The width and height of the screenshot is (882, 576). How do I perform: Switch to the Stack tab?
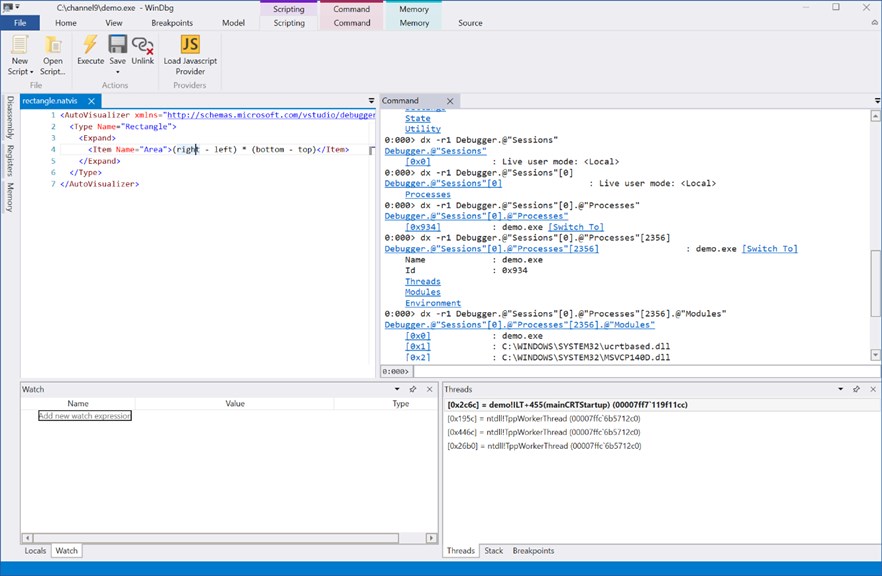tap(493, 551)
